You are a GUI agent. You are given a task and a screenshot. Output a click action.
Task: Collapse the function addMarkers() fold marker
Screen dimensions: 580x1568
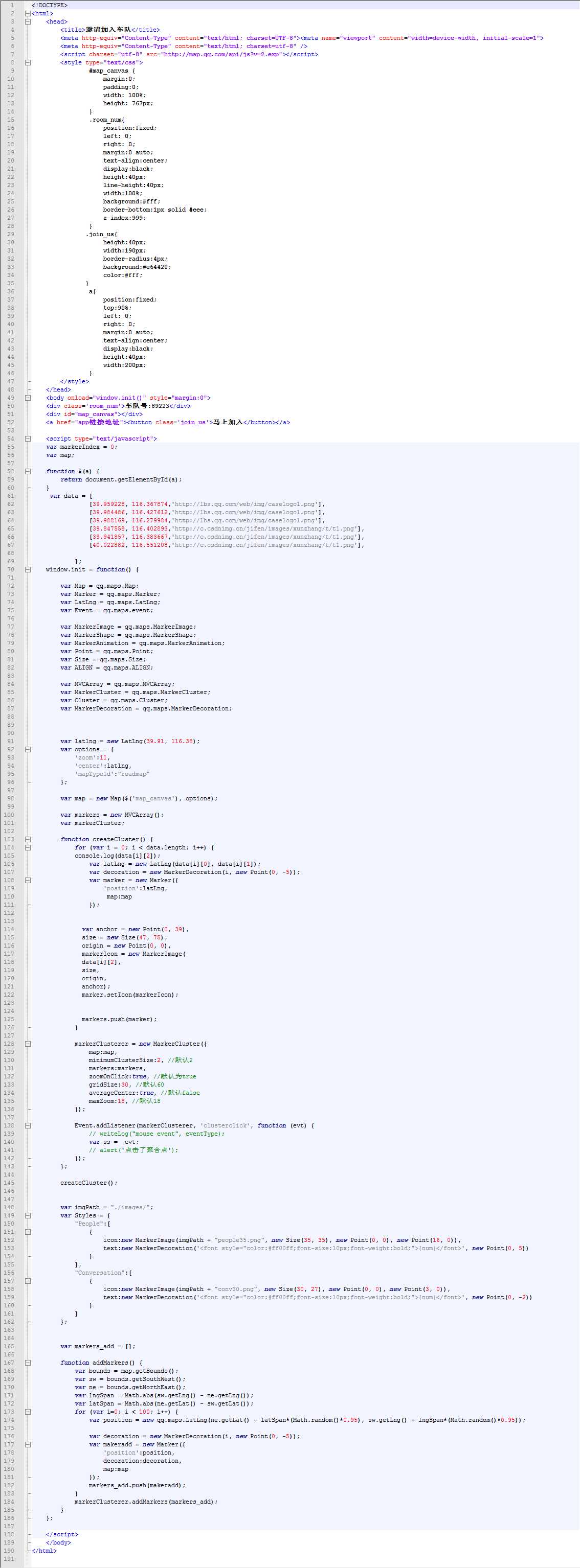click(28, 1363)
